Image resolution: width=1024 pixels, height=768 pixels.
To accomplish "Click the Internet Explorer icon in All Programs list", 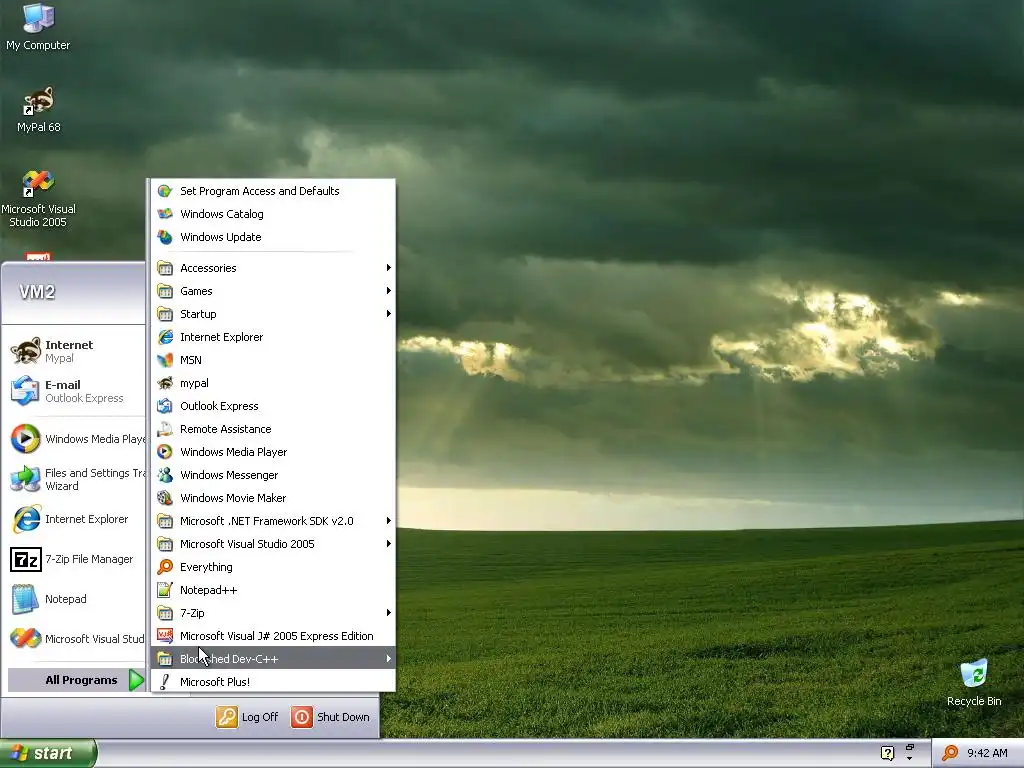I will 165,337.
